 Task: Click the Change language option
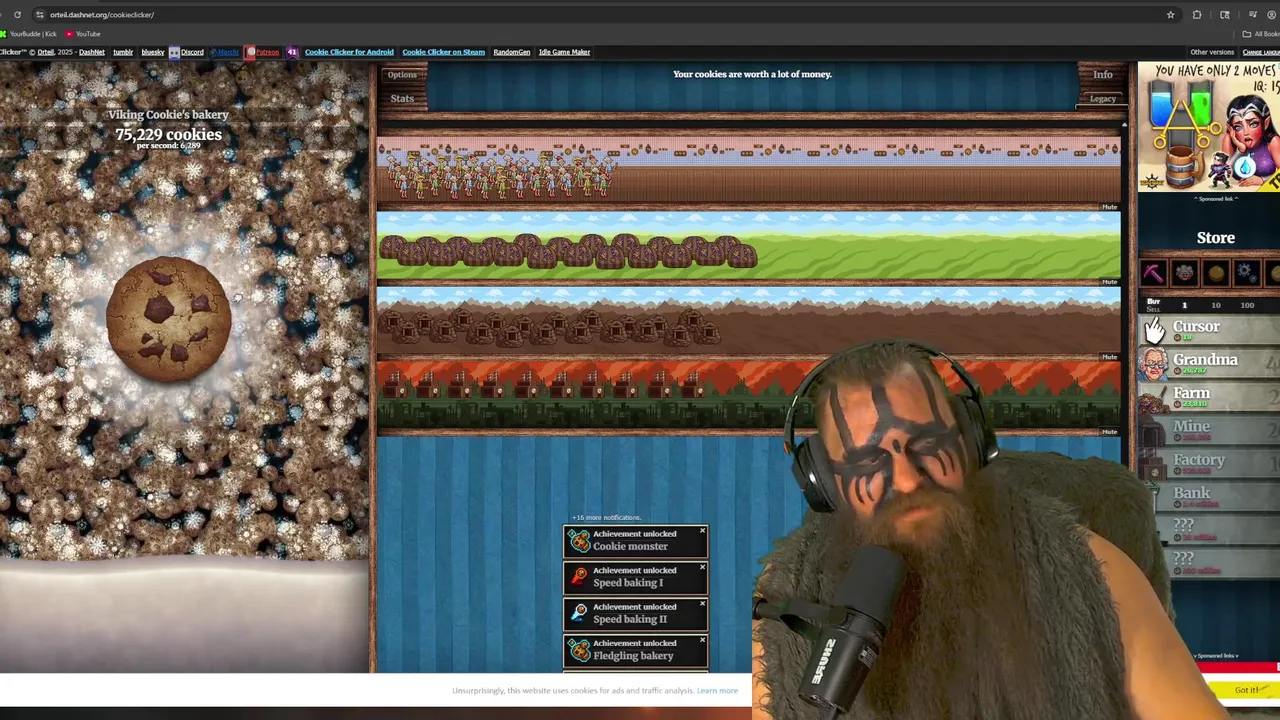click(1261, 52)
